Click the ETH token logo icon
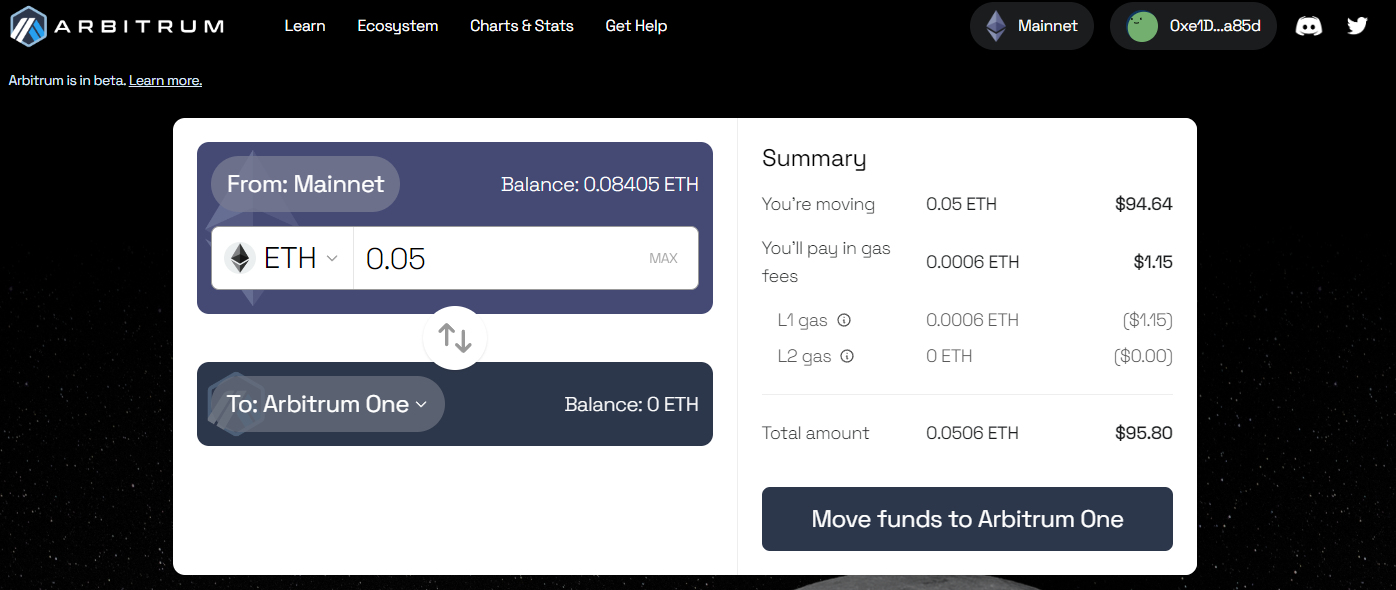 pos(240,258)
